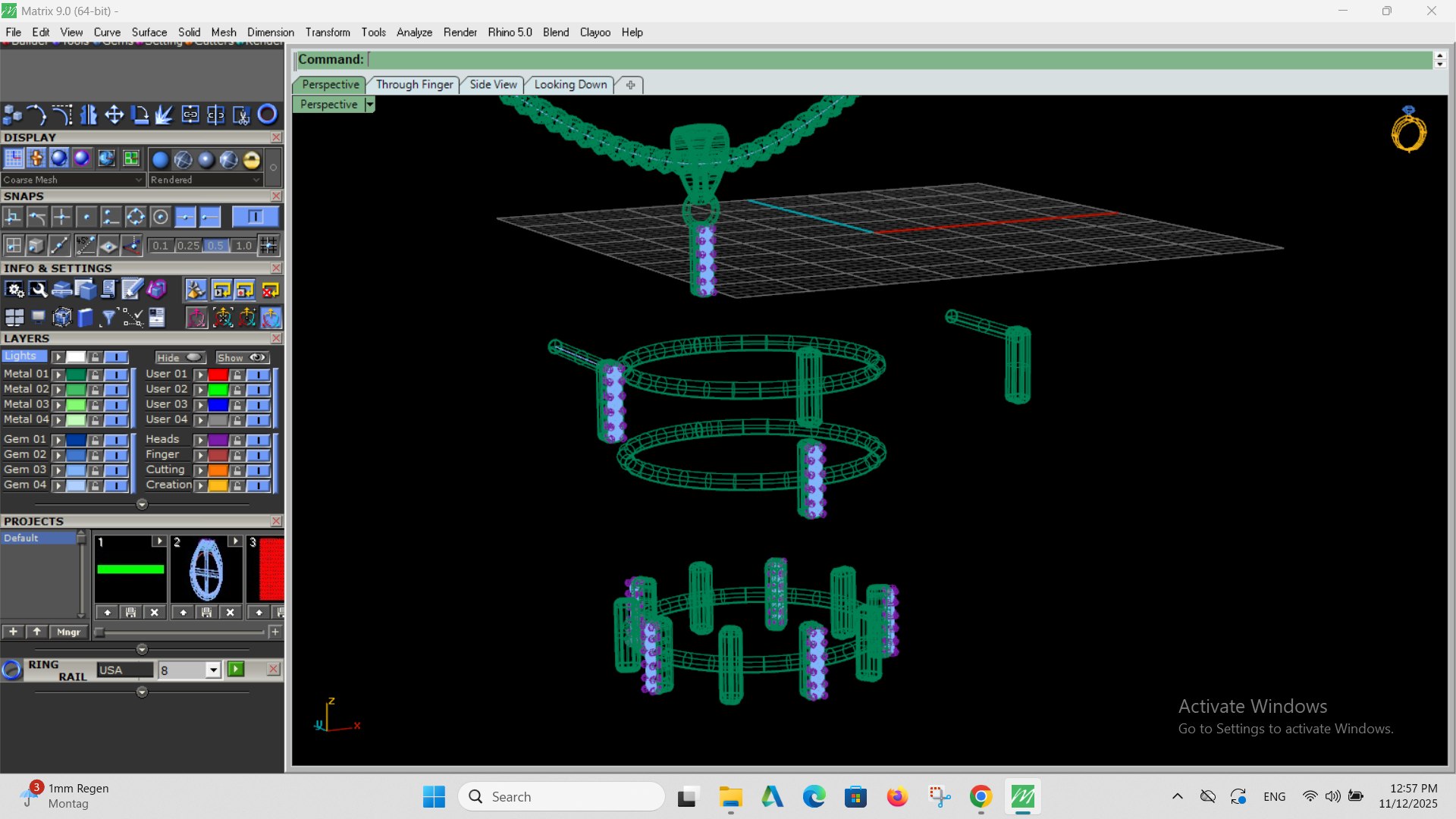Click the green Ring Rail play button

pyautogui.click(x=236, y=669)
